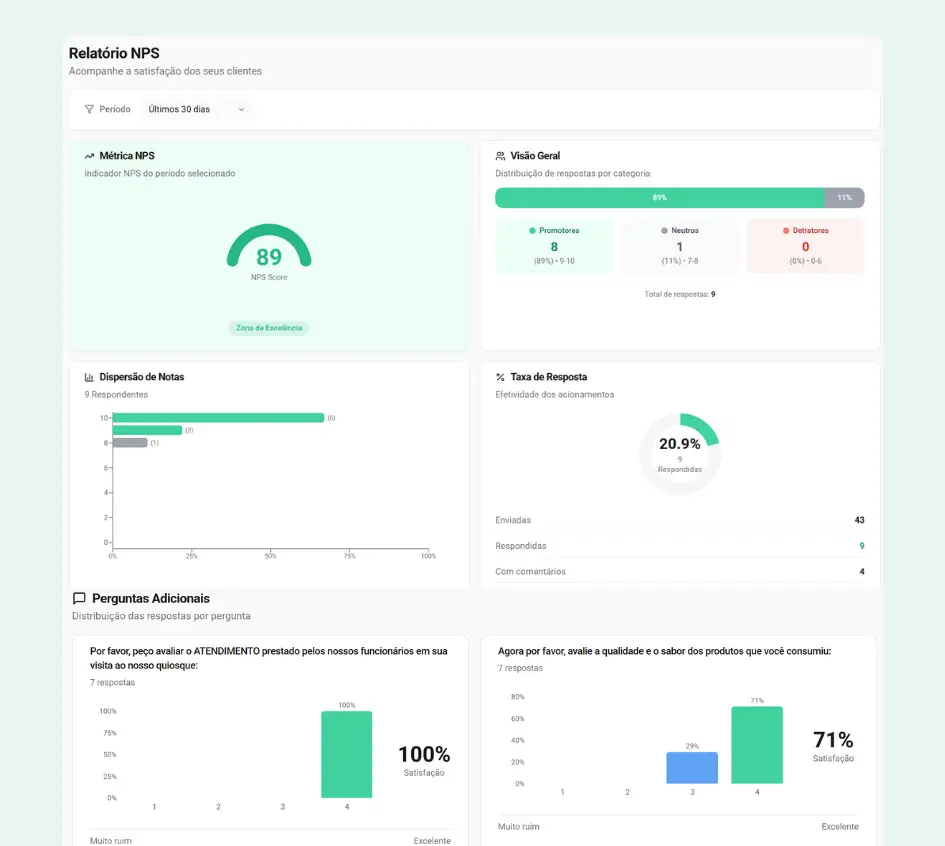Select the Neutros category card
The image size is (945, 846).
679,246
